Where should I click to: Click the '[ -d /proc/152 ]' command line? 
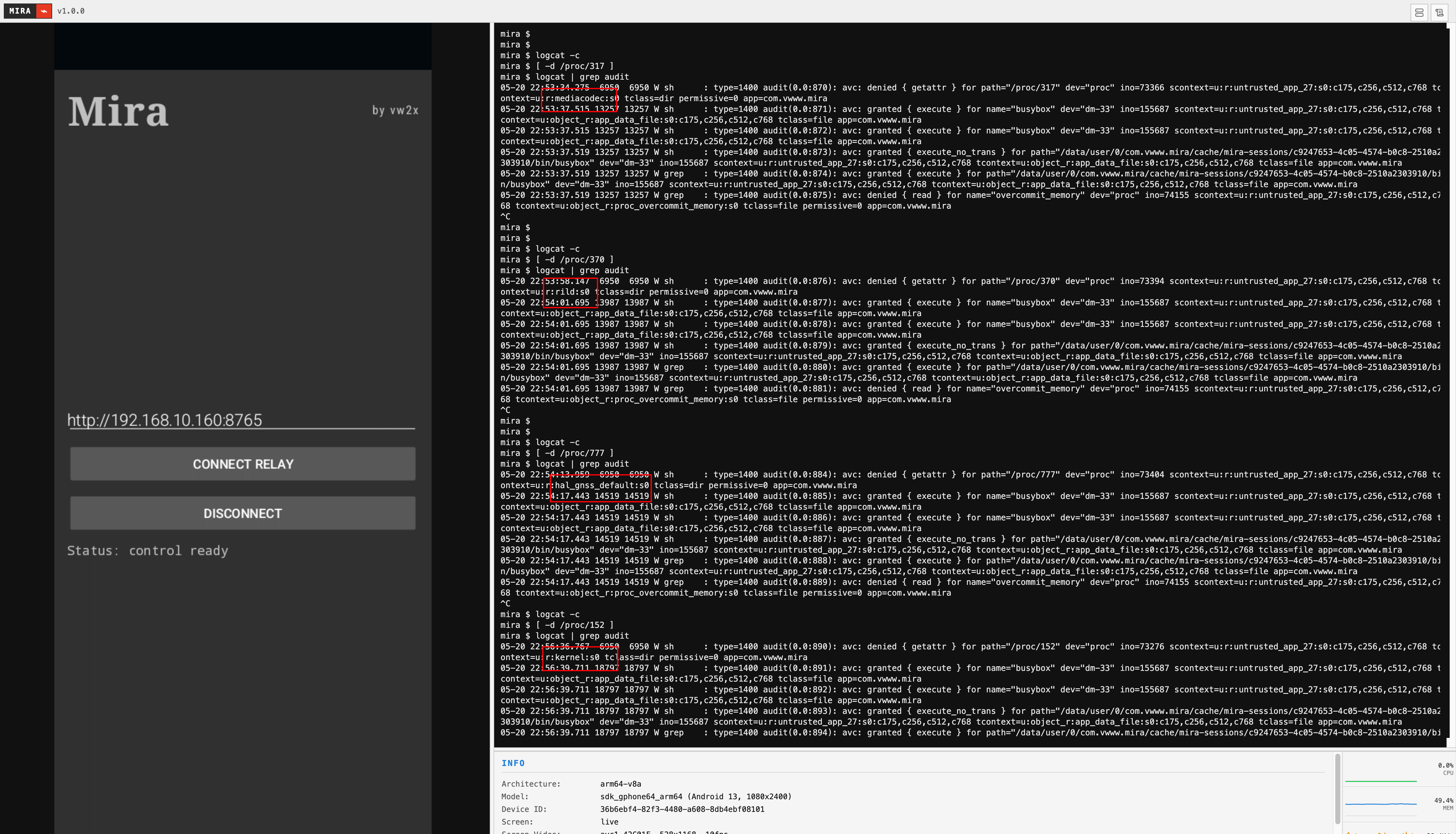[x=574, y=625]
